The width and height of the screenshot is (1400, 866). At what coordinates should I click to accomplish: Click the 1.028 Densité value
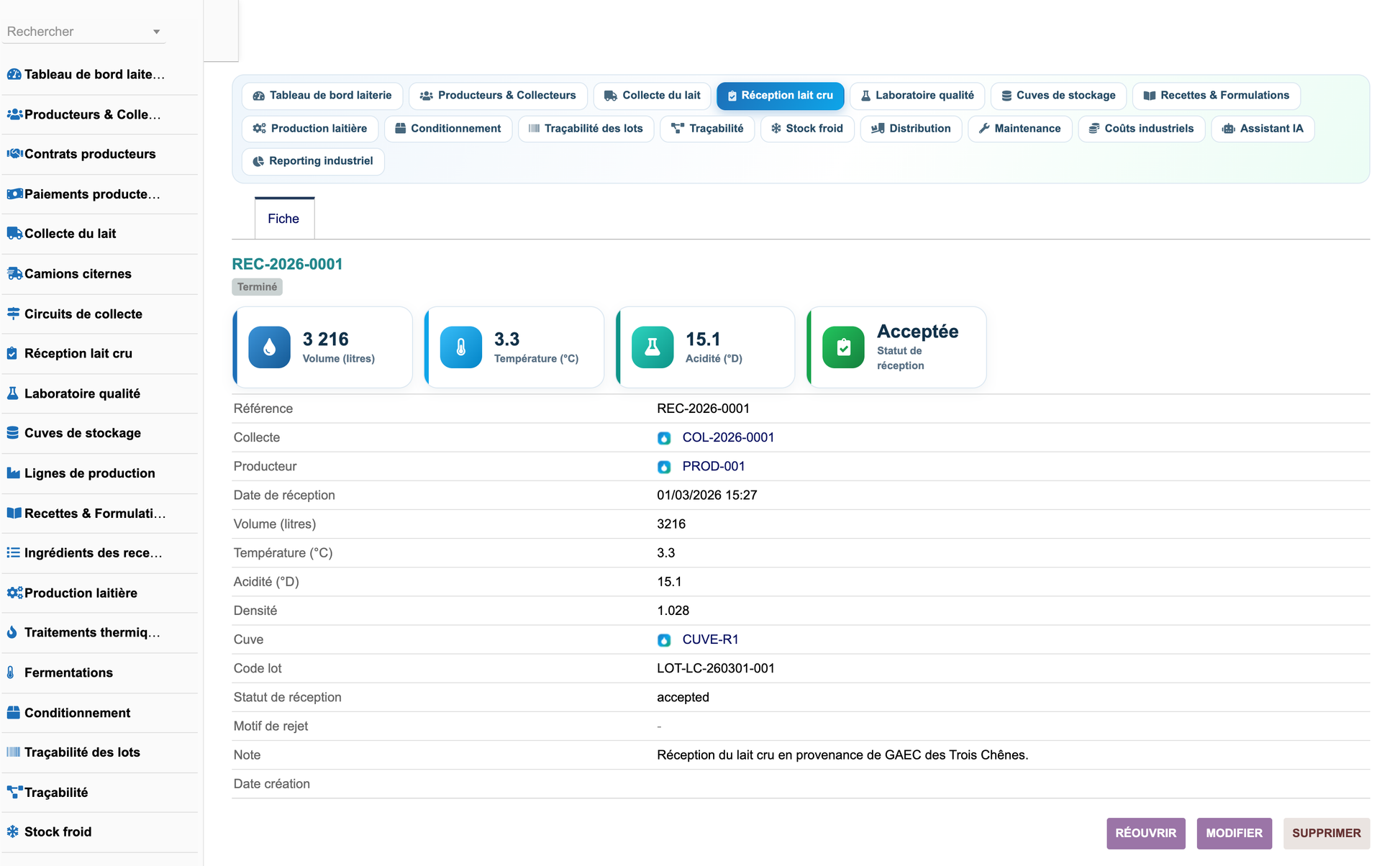[x=673, y=611]
